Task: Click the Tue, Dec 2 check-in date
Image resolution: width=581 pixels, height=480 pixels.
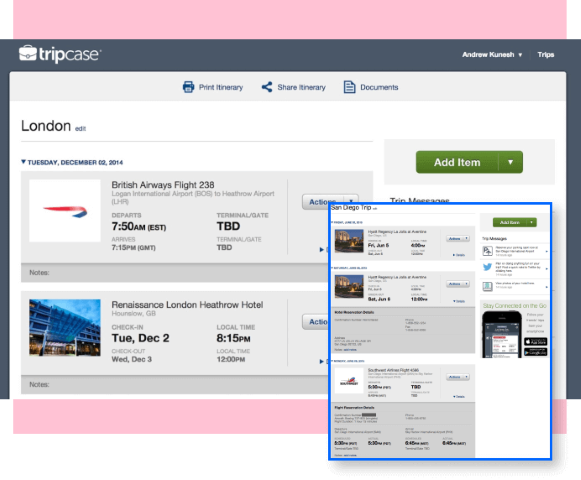Action: pyautogui.click(x=140, y=338)
